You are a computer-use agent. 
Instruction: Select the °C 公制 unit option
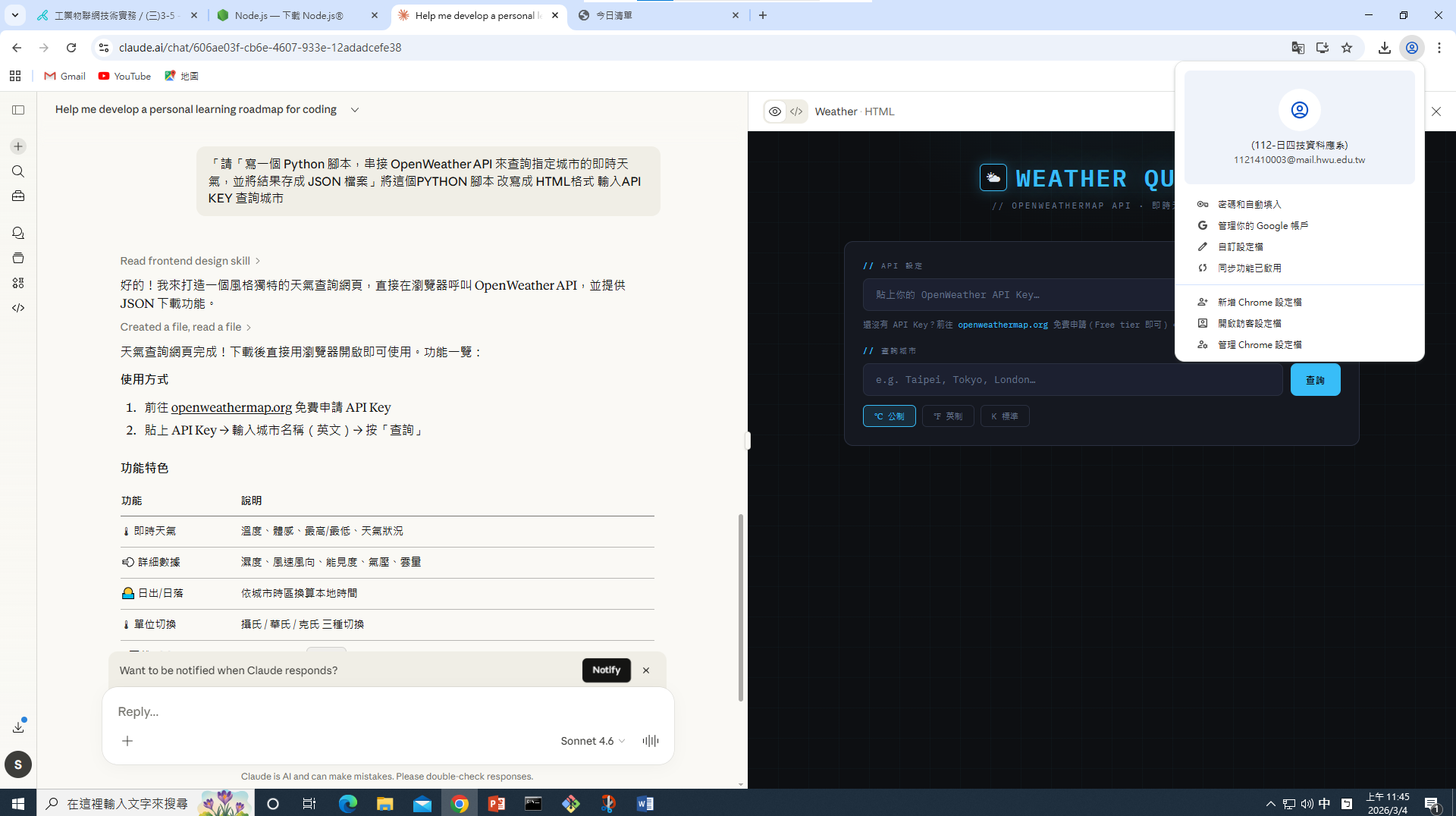point(889,416)
